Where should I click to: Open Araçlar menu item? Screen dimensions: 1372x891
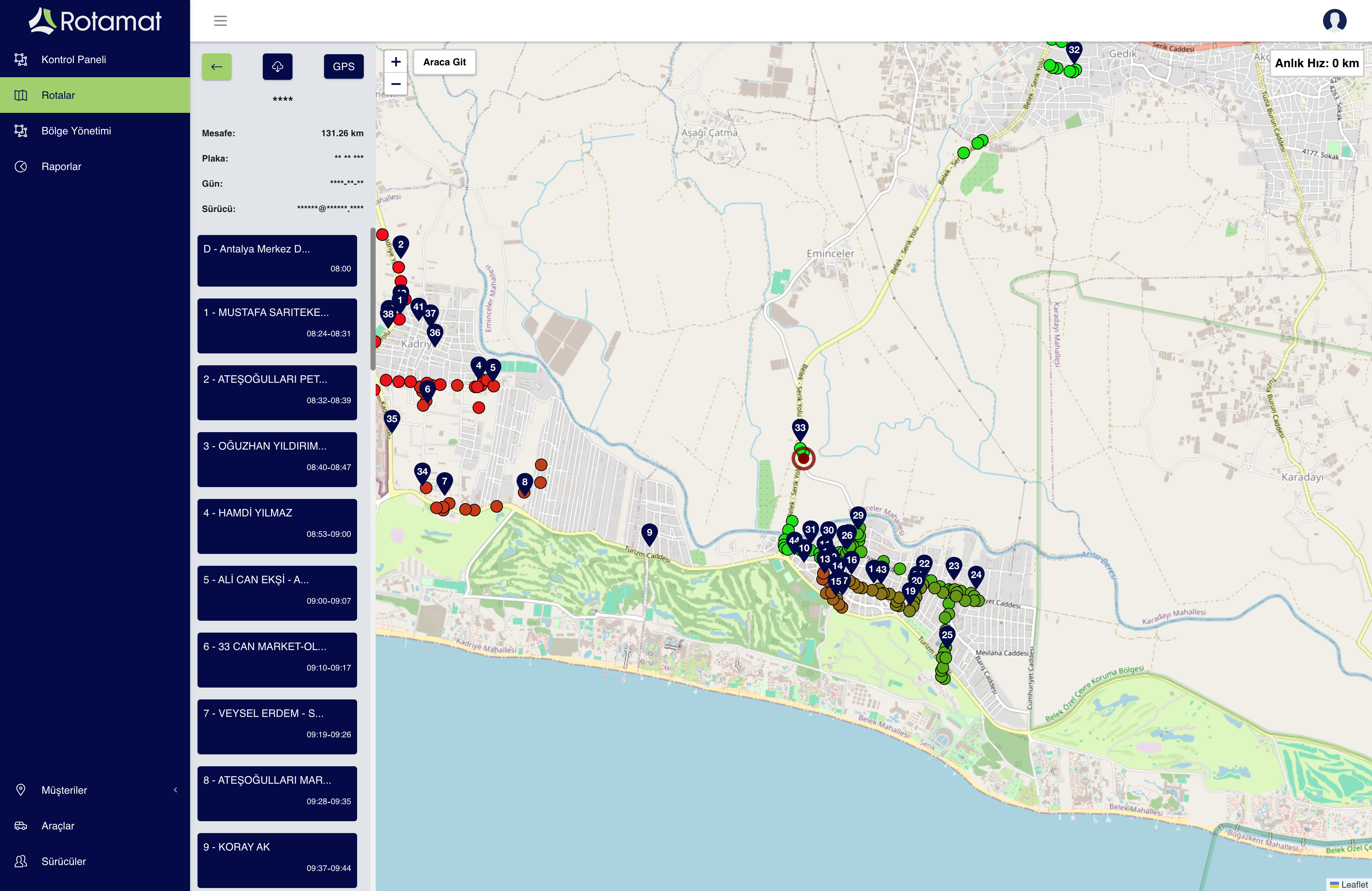(x=95, y=826)
